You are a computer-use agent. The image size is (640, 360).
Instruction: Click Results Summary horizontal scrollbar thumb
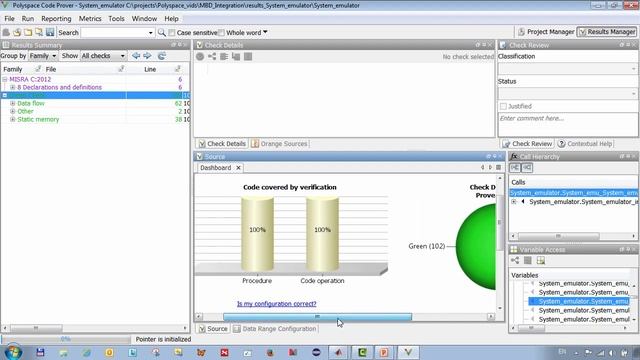[36, 328]
